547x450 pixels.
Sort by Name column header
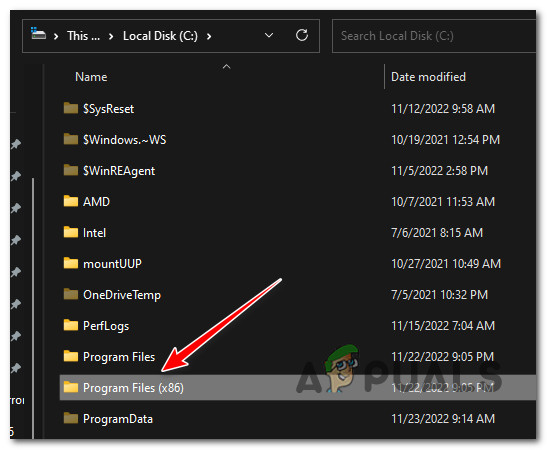[x=91, y=77]
